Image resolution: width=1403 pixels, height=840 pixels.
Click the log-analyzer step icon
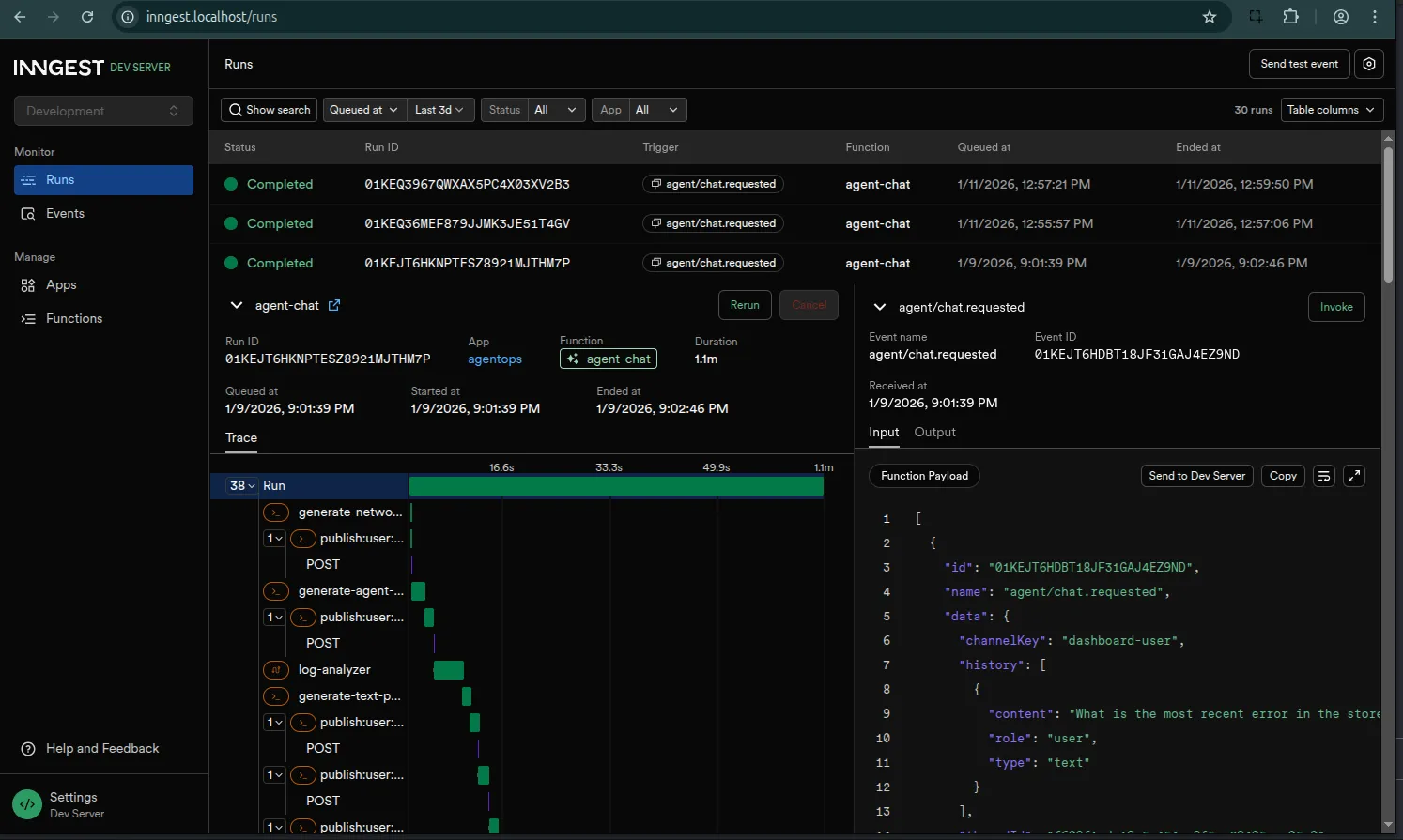(x=275, y=670)
